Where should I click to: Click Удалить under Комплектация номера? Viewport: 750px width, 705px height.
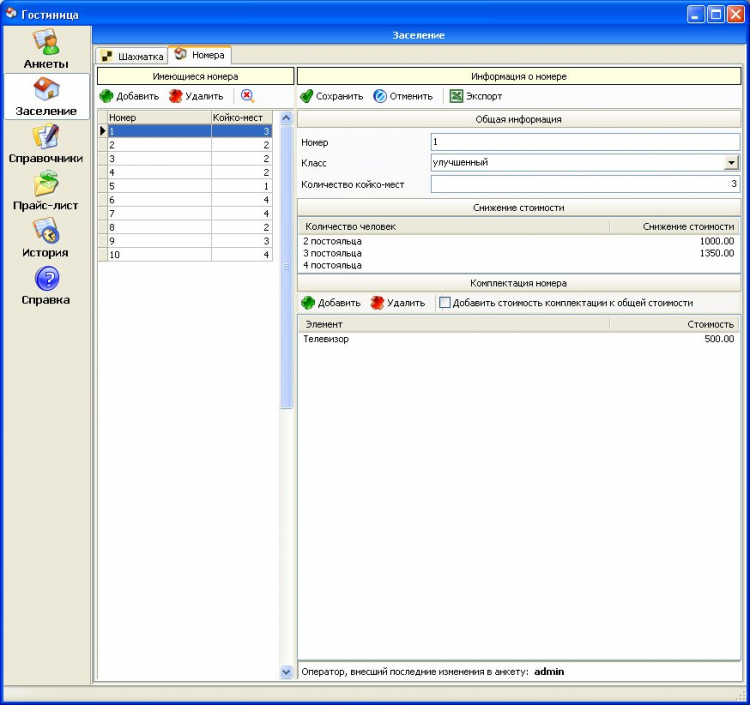[397, 303]
